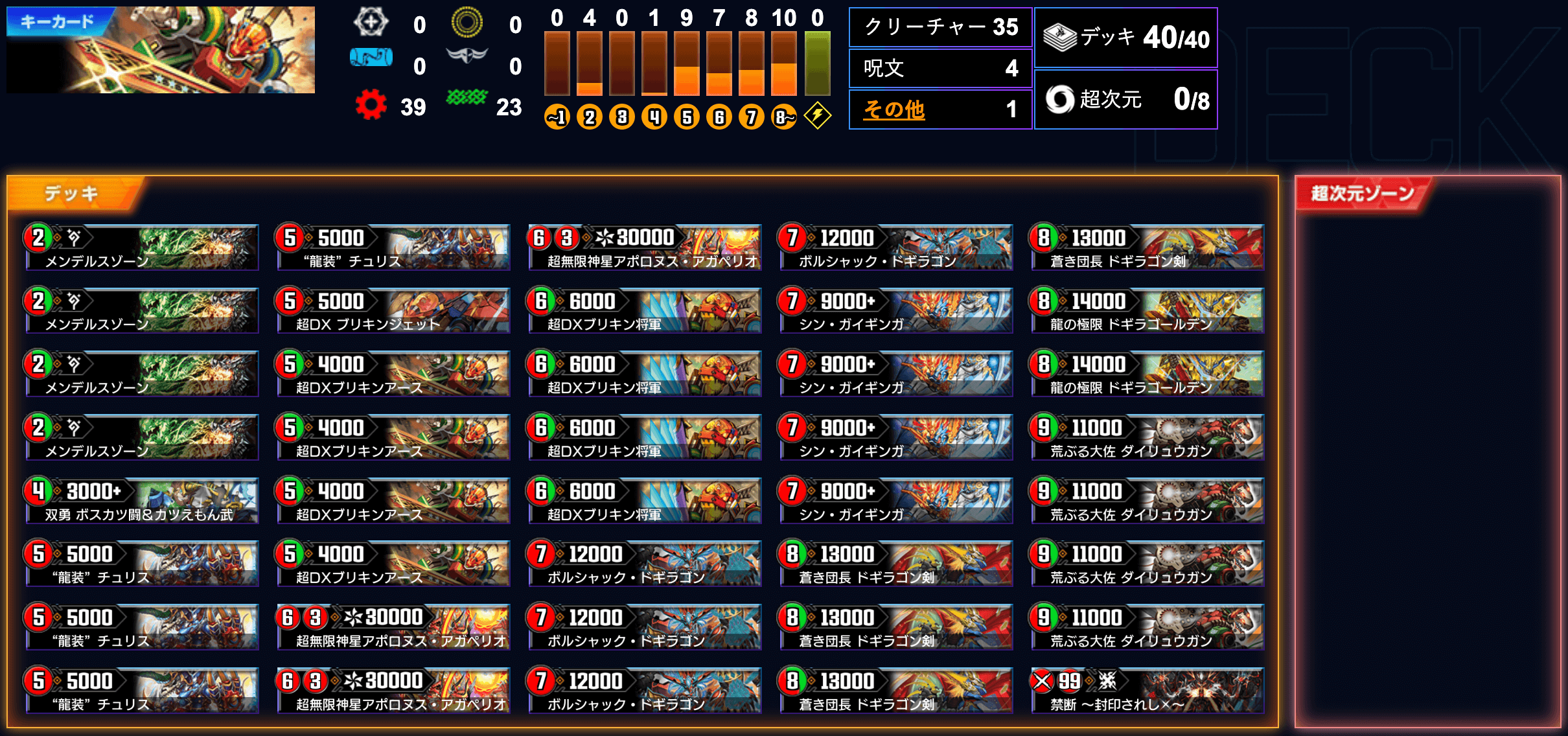Click the blue water civilization icon
This screenshot has width=1568, height=736.
pyautogui.click(x=371, y=58)
